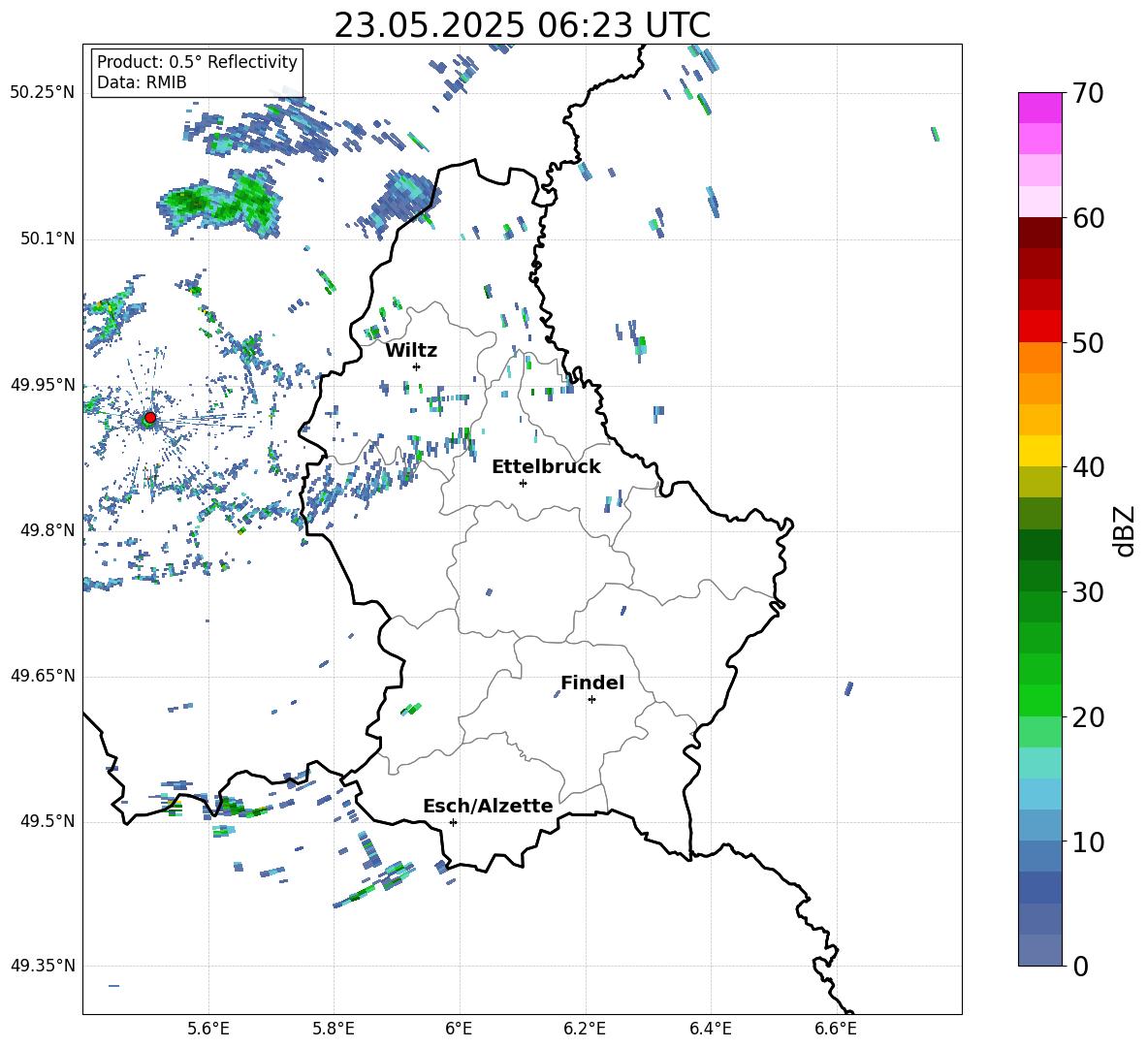
Task: Click the yellow colorbar segment at 40 dBZ
Action: (1039, 451)
